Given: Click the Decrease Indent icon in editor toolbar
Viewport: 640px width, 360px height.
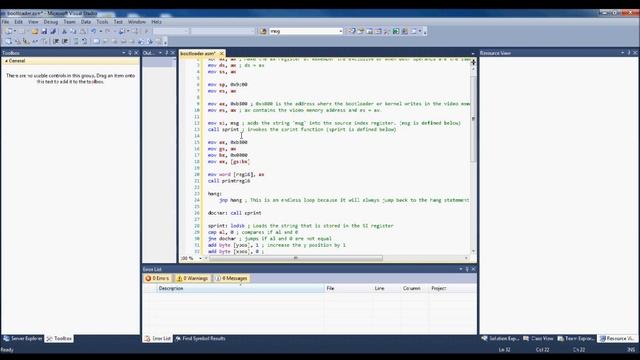Looking at the screenshot, I should click(x=56, y=41).
